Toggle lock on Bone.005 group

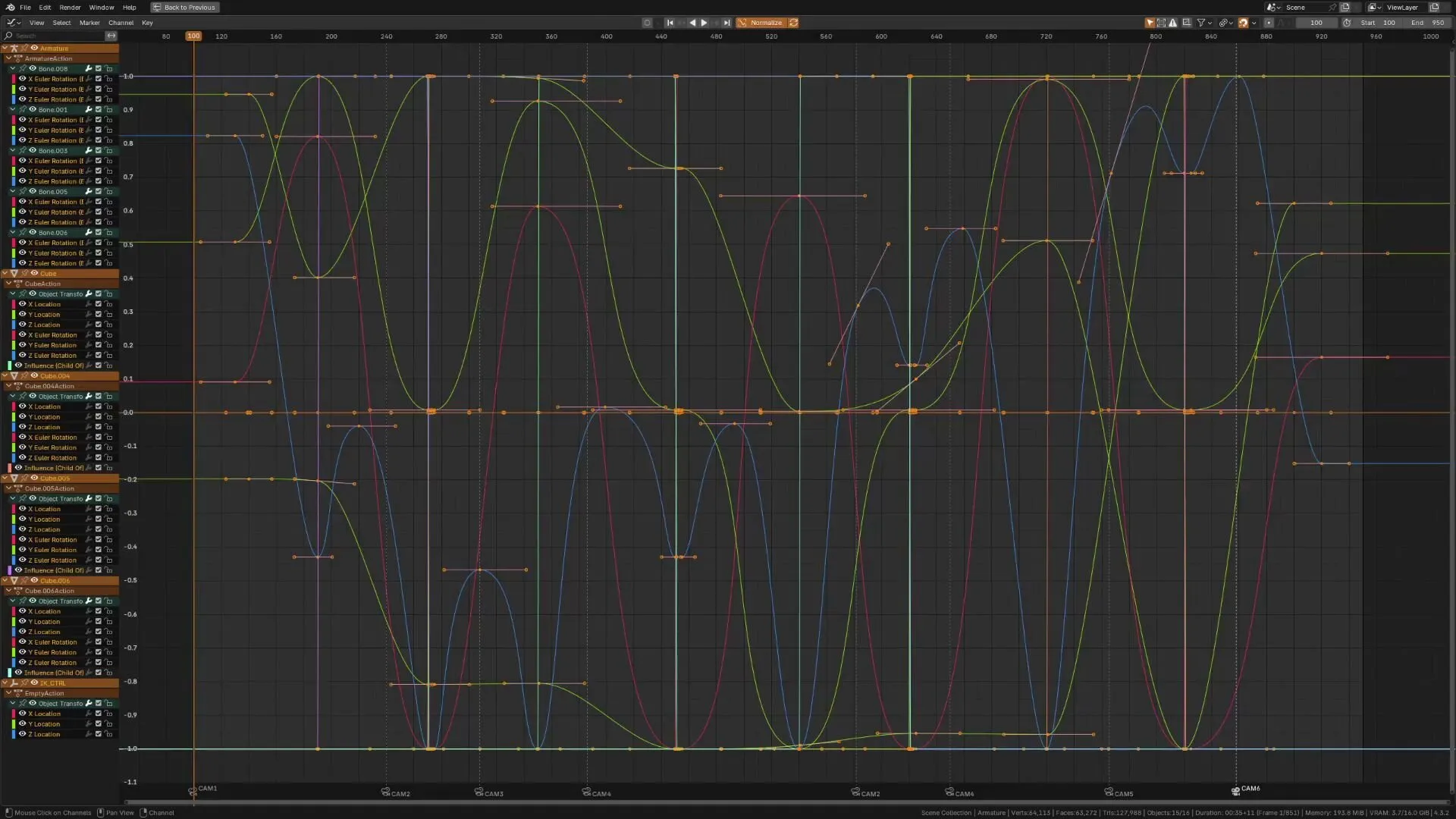(108, 191)
